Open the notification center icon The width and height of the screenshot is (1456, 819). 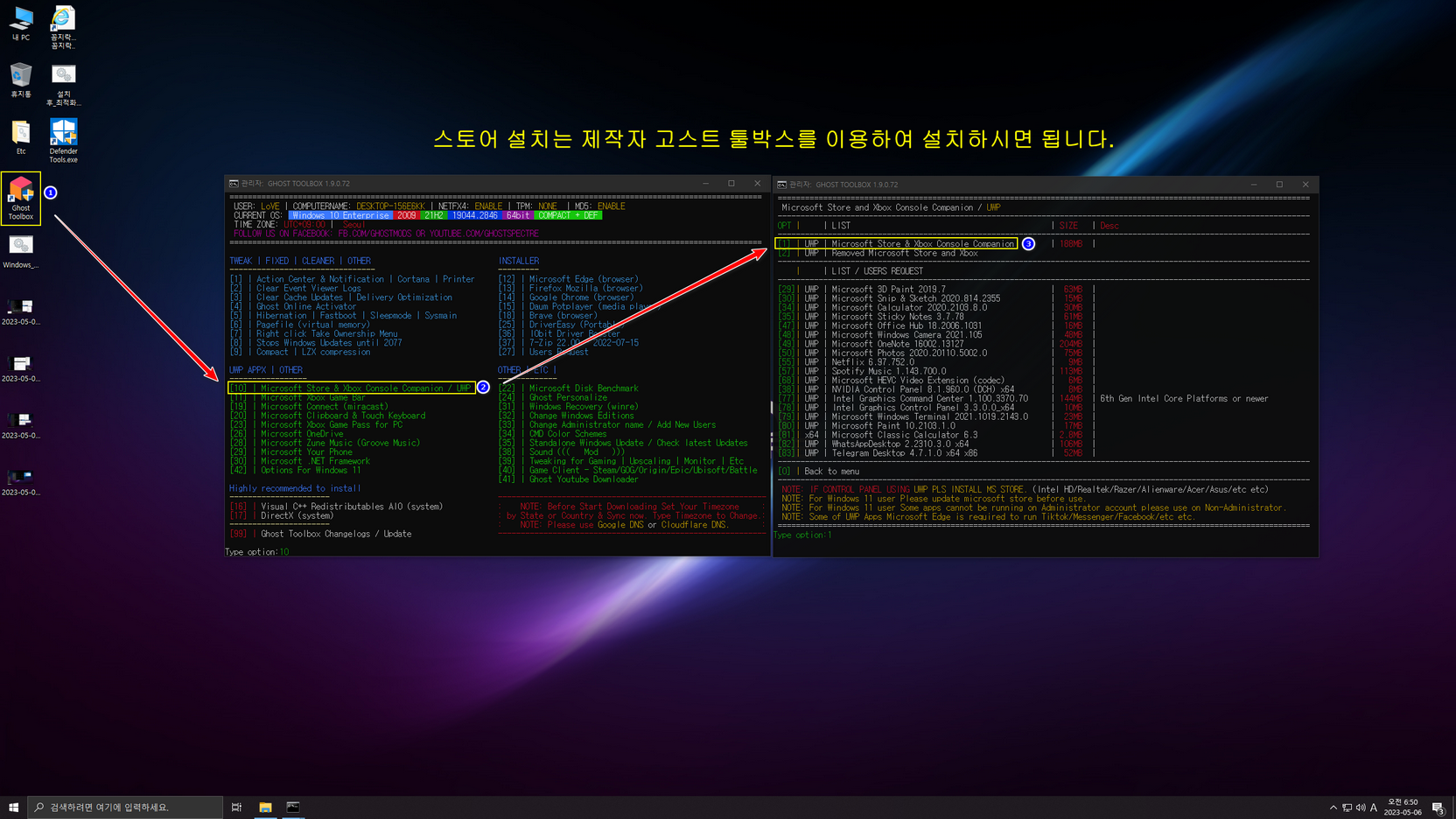tap(1438, 808)
